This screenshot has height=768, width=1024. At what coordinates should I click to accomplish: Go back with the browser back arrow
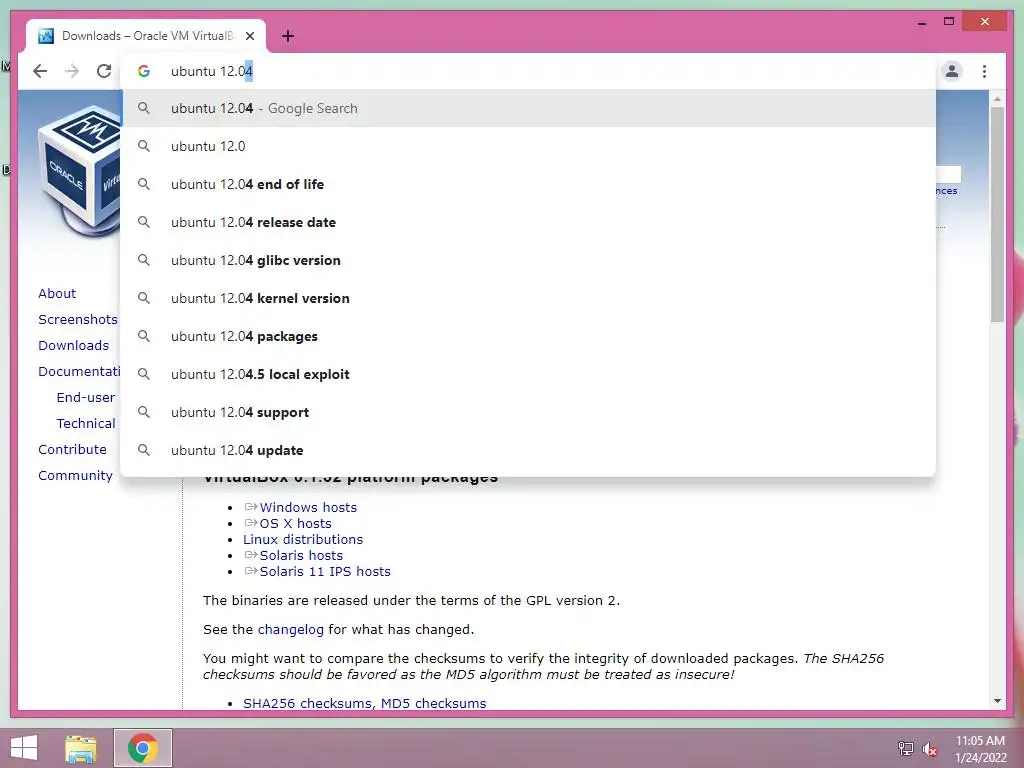tap(40, 71)
